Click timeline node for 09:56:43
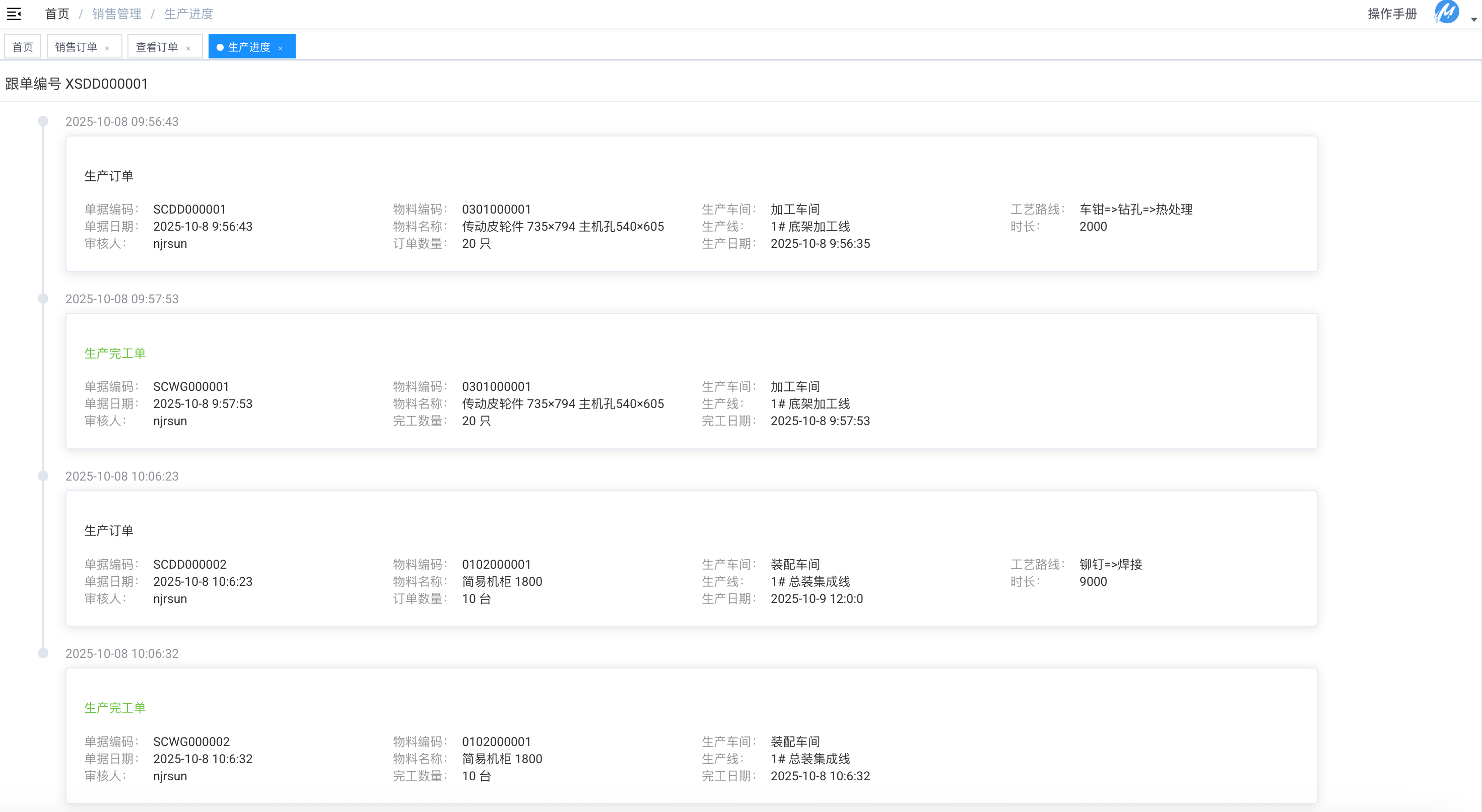Screen dimensions: 1482x812 pyautogui.click(x=43, y=121)
